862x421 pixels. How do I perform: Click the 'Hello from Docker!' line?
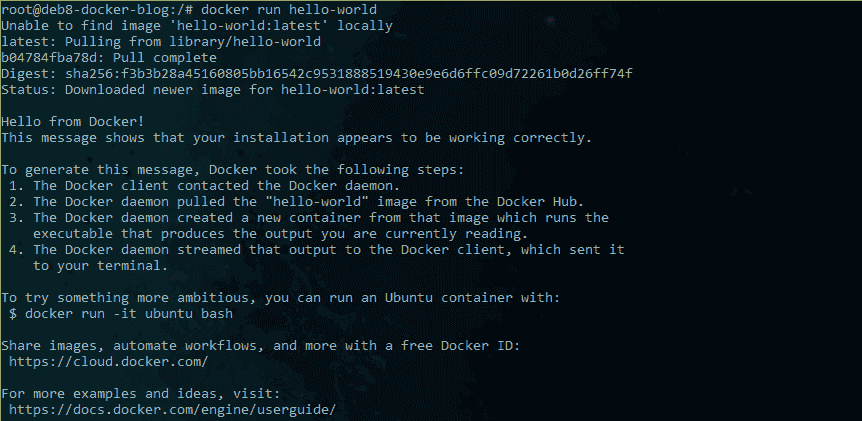(x=73, y=121)
